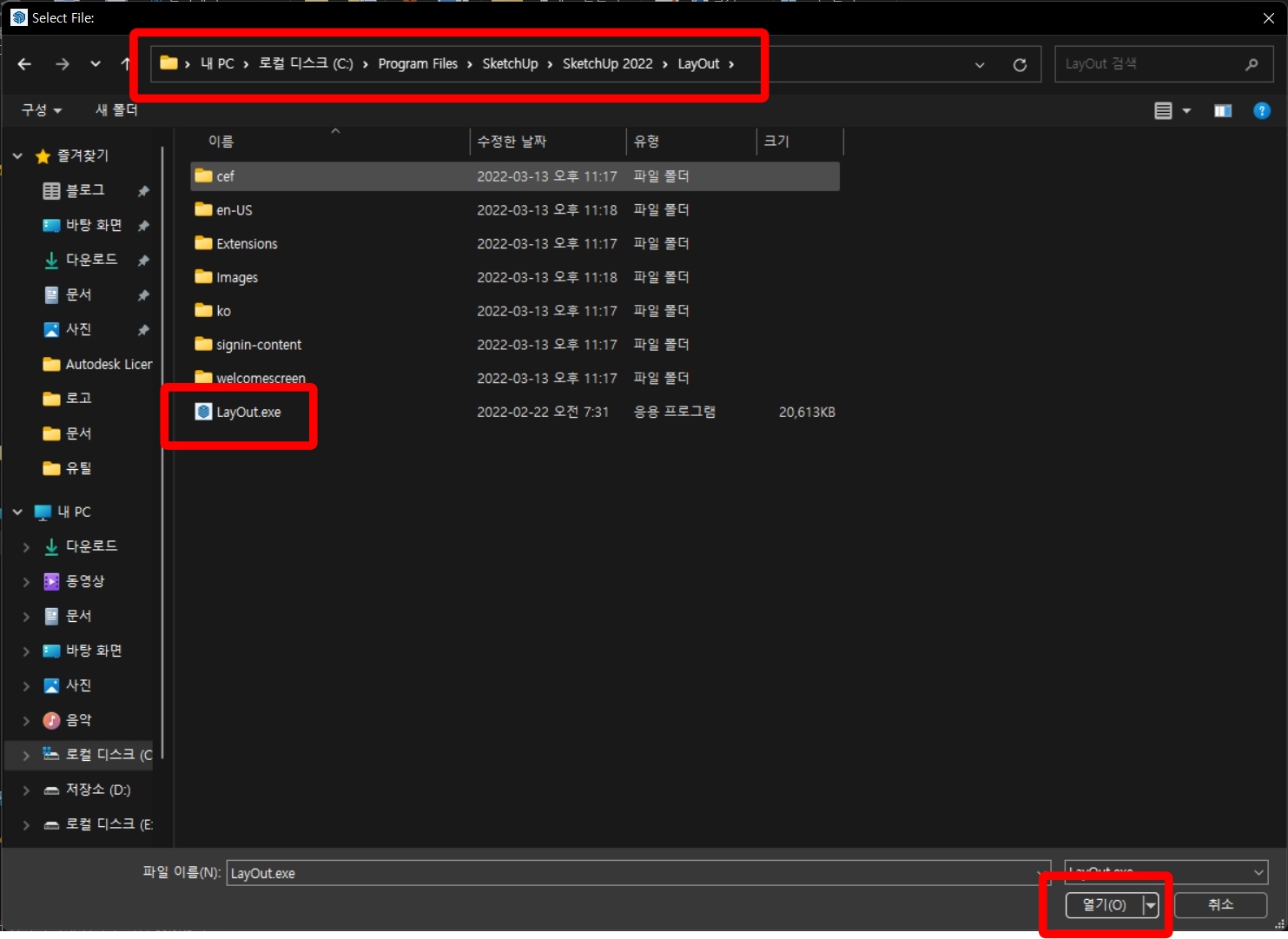Open the Autodesk Licer folder shortcut
Screen dimensions: 1288x939
pyautogui.click(x=109, y=364)
